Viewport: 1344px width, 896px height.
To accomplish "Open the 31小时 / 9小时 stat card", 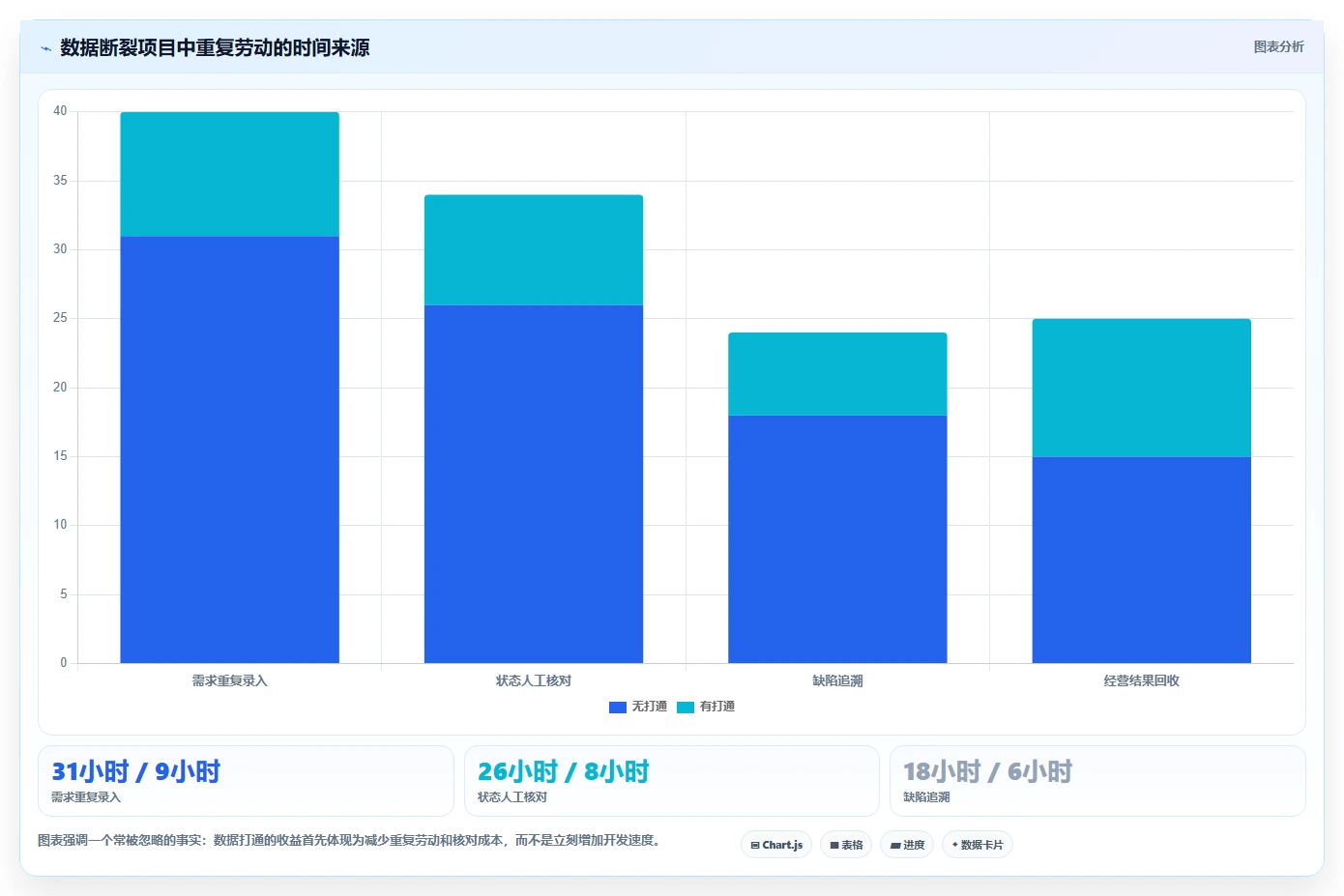I will (x=246, y=781).
